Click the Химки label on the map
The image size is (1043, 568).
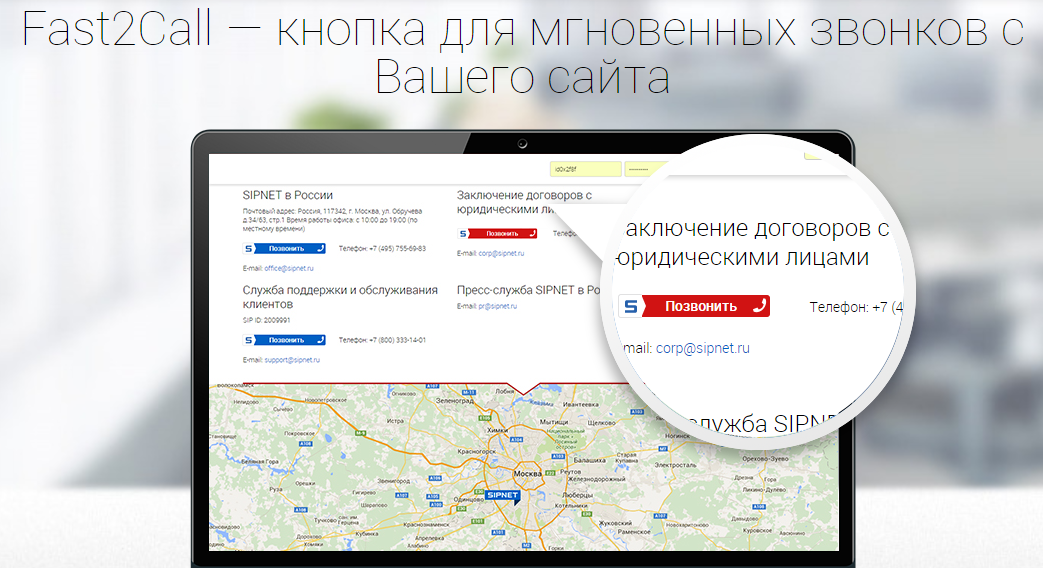point(497,430)
